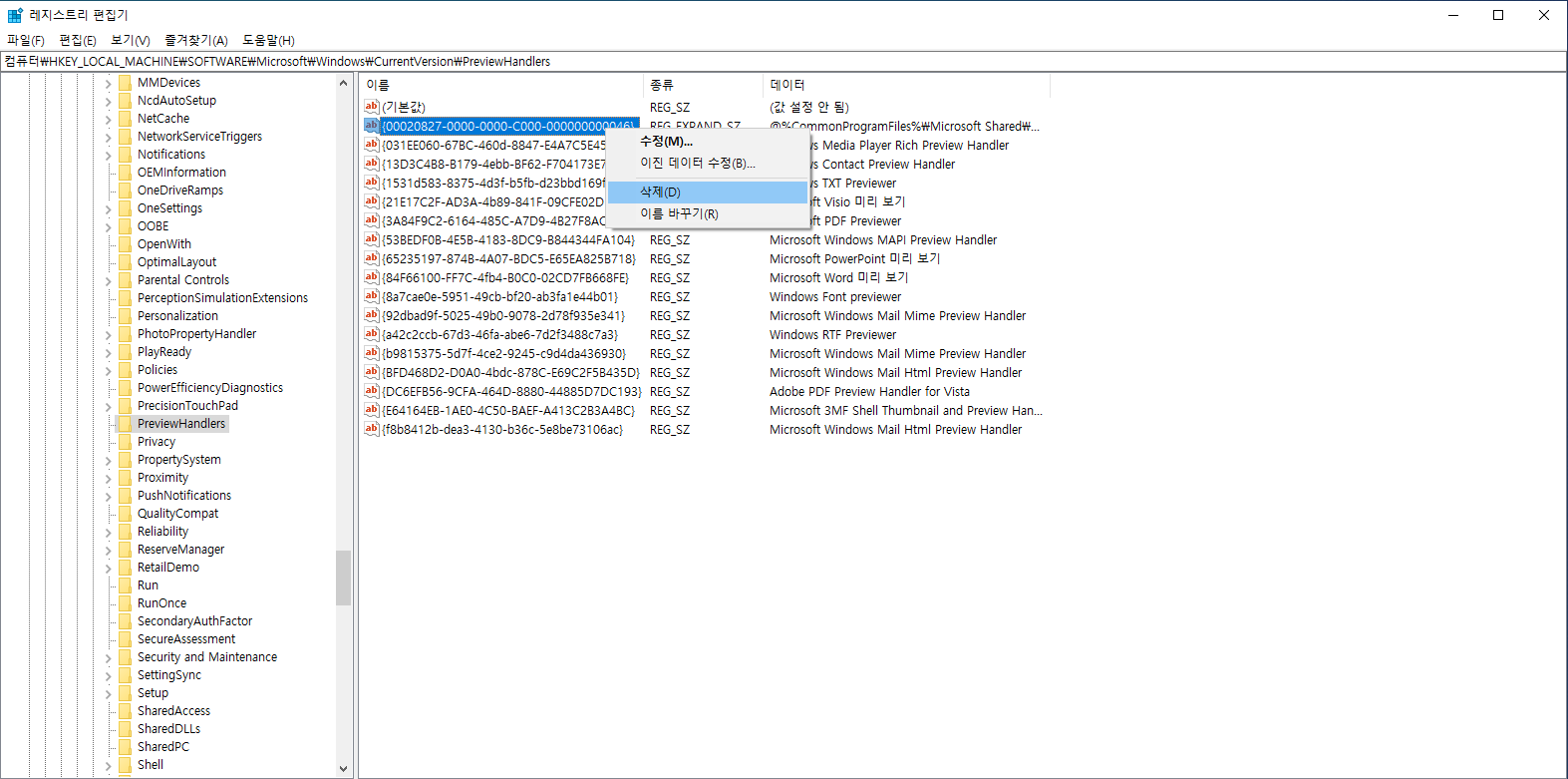
Task: Click the tree scrollbar up arrow
Action: 344,84
